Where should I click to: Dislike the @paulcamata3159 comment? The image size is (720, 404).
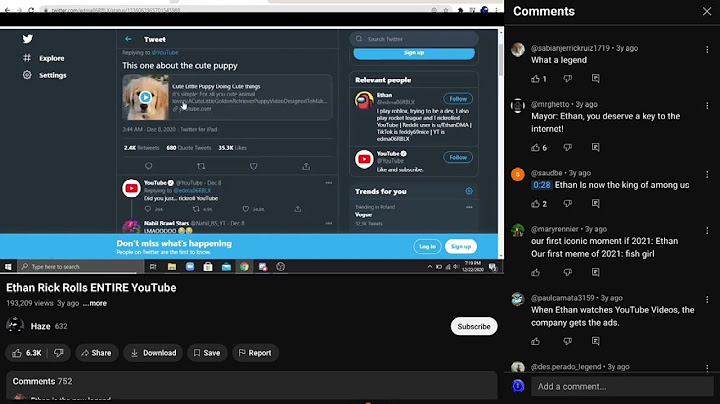click(x=568, y=341)
